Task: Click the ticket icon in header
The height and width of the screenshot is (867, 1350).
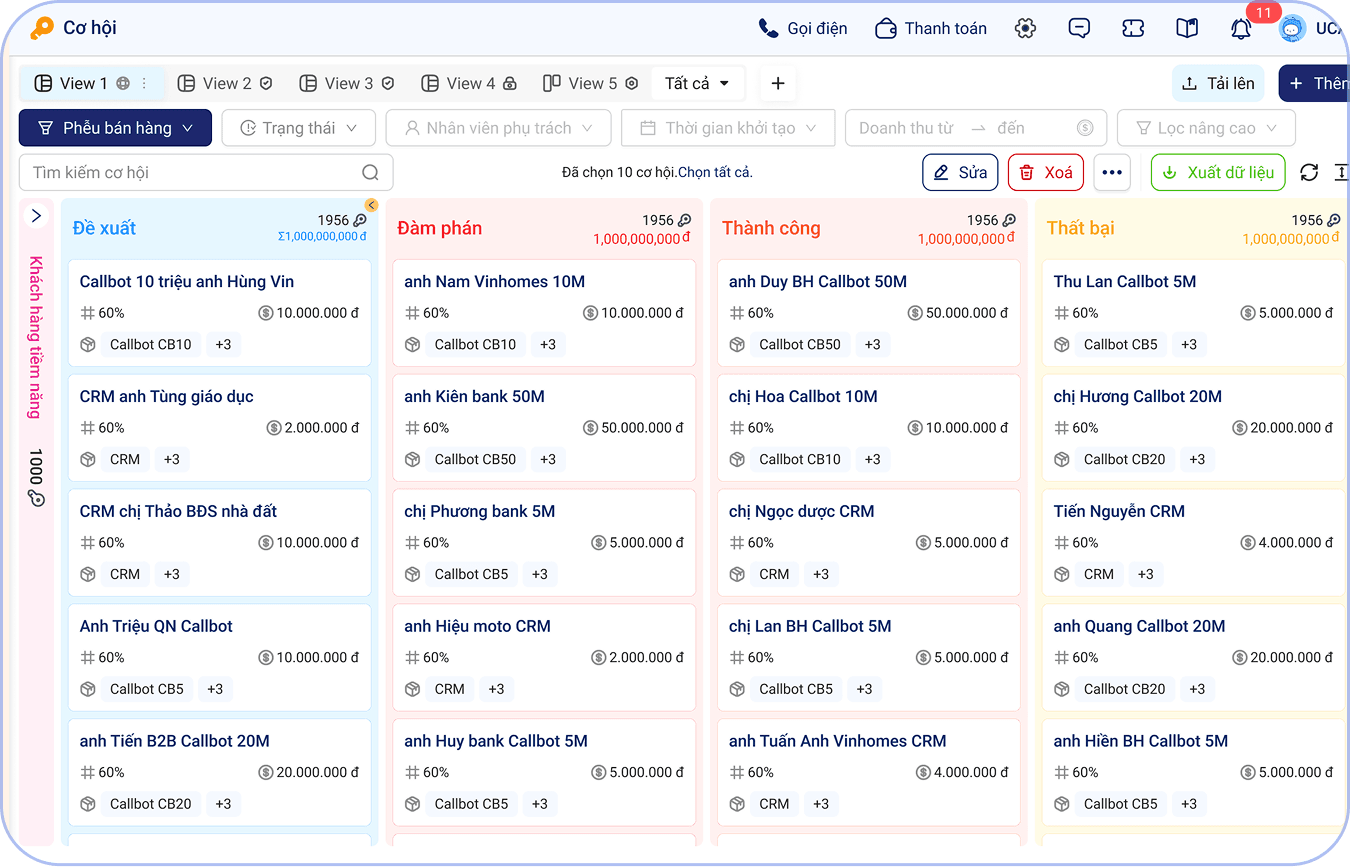Action: click(1133, 29)
